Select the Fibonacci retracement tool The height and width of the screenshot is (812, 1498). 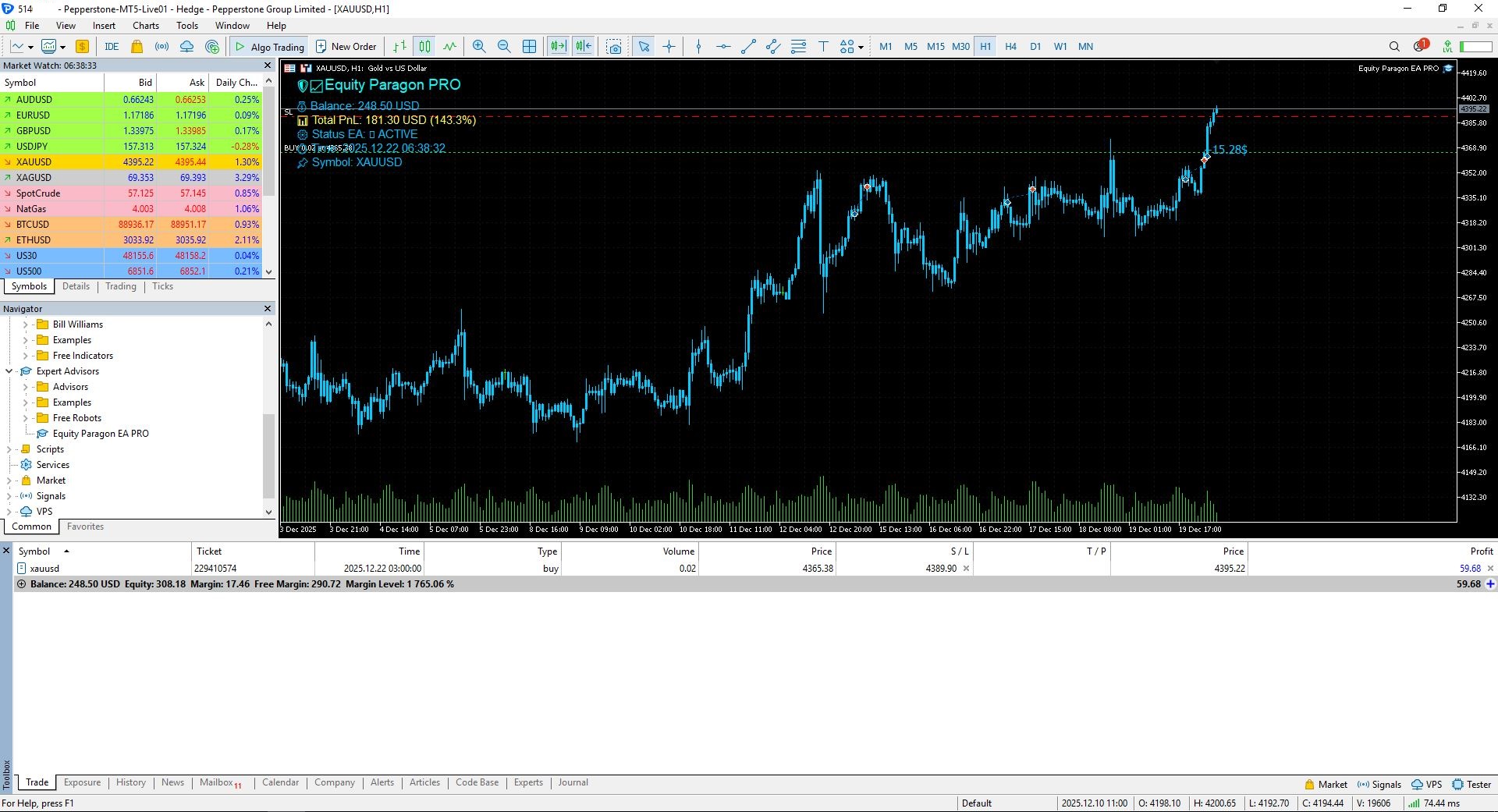pos(798,47)
